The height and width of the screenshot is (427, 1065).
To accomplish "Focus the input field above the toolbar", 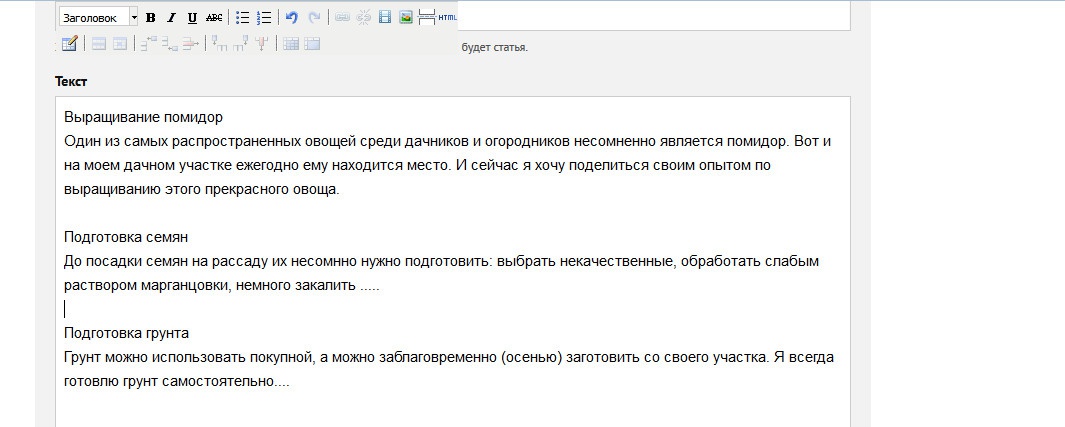I will tap(654, 17).
